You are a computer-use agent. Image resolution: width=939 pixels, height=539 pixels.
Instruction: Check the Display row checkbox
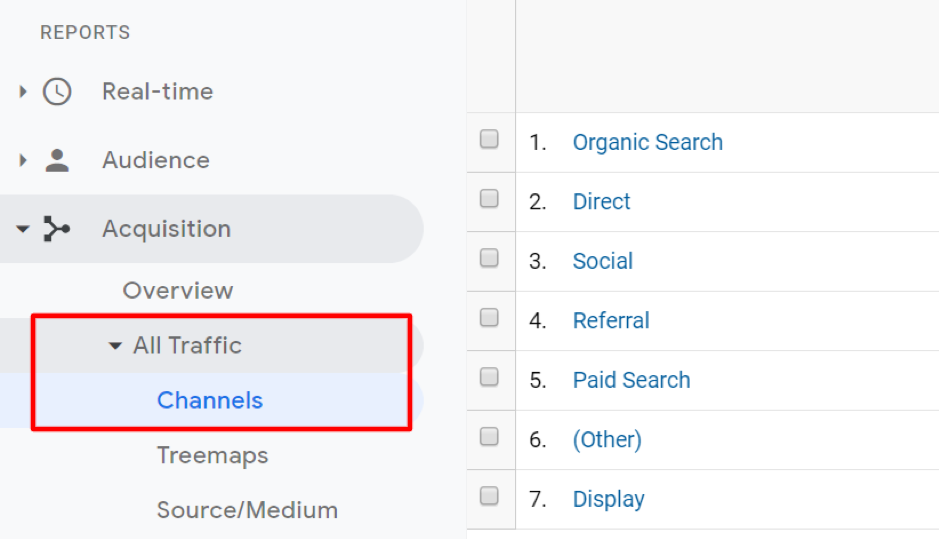tap(489, 496)
